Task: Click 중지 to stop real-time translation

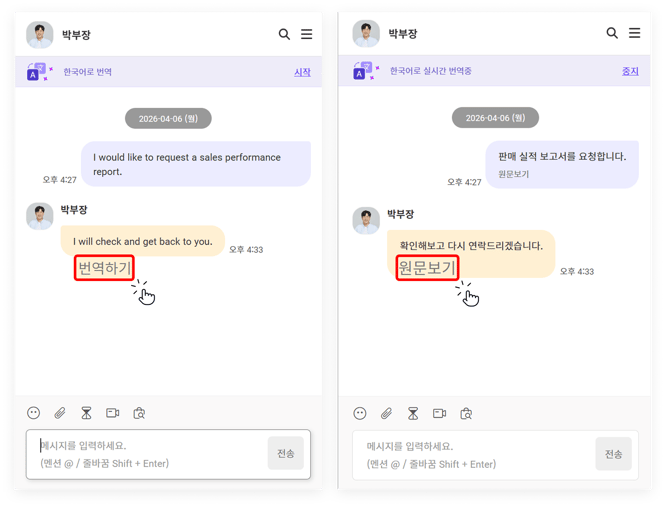Action: tap(630, 72)
